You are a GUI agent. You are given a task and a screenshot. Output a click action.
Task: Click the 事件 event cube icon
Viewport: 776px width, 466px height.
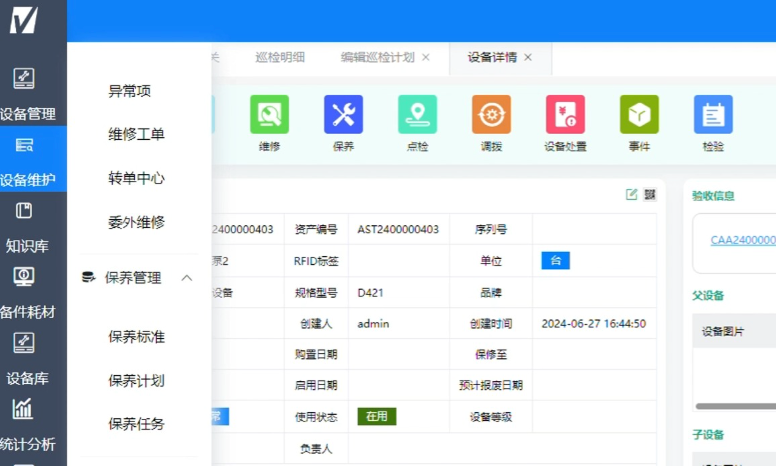point(639,115)
